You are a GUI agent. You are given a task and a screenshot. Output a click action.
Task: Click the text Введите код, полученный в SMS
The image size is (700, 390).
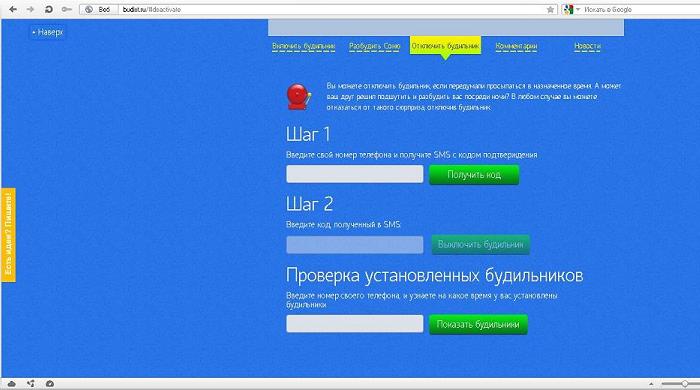click(343, 224)
